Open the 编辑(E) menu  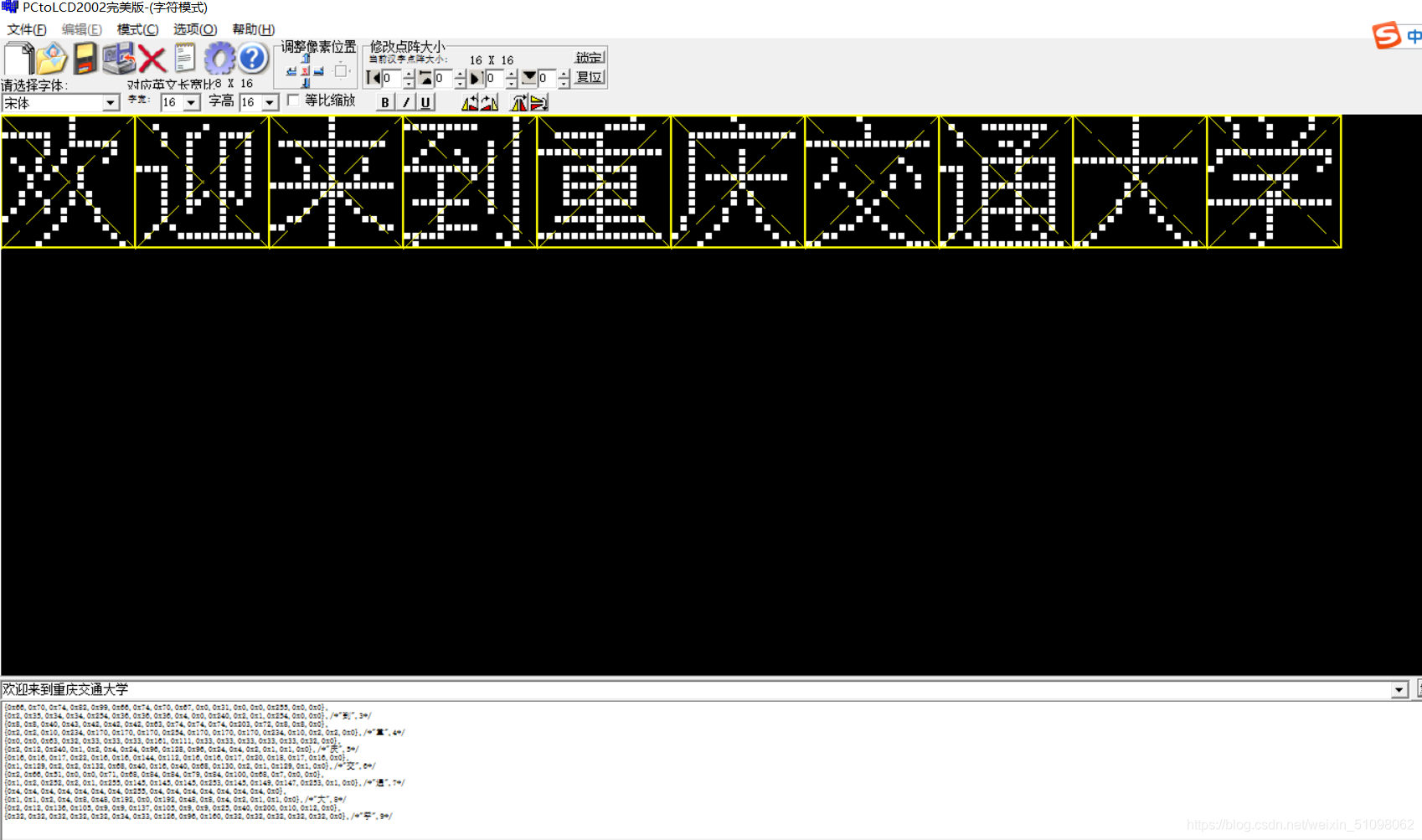point(81,29)
